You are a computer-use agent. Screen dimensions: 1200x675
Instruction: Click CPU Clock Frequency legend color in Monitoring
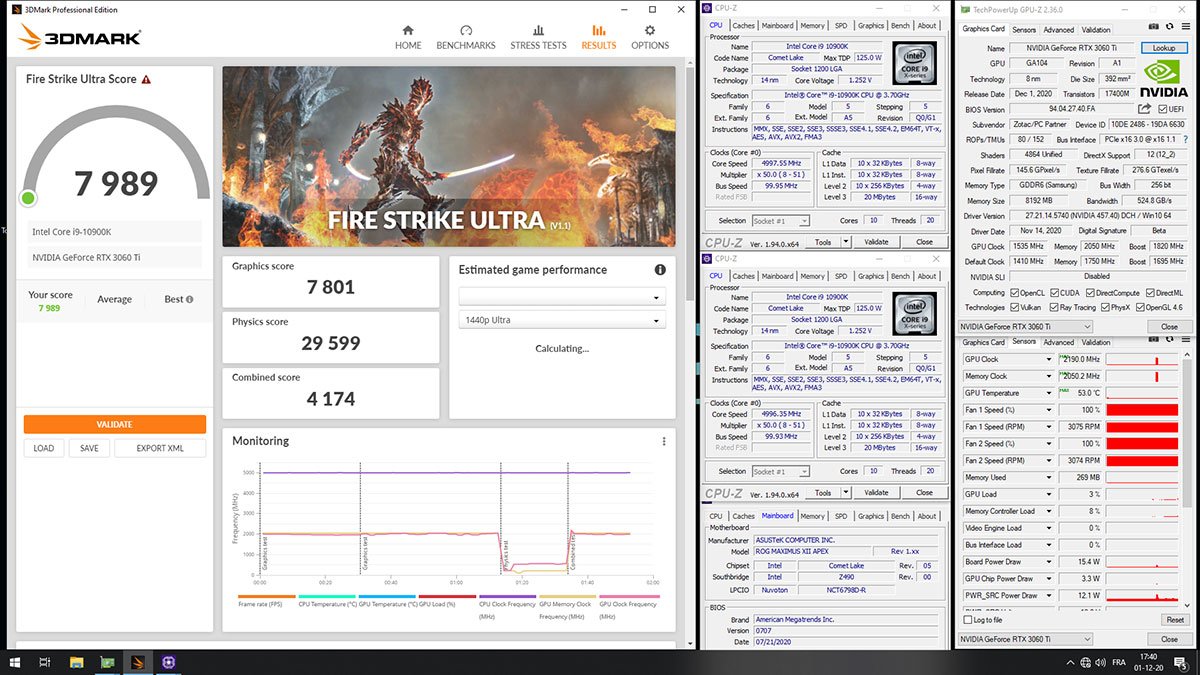(508, 596)
